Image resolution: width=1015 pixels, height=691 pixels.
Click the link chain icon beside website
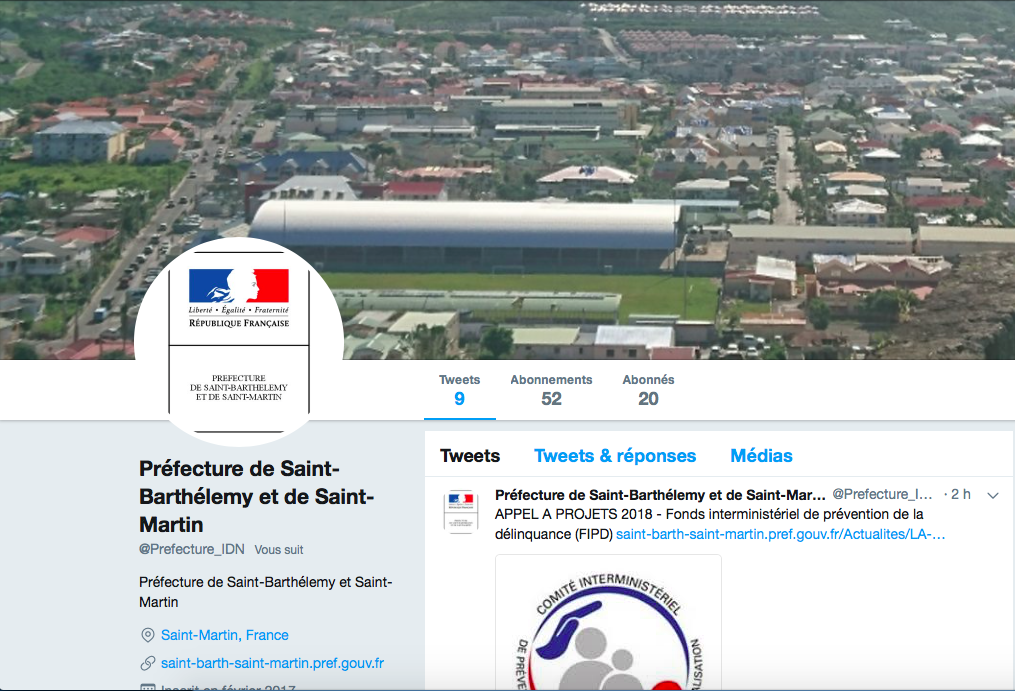click(x=148, y=663)
